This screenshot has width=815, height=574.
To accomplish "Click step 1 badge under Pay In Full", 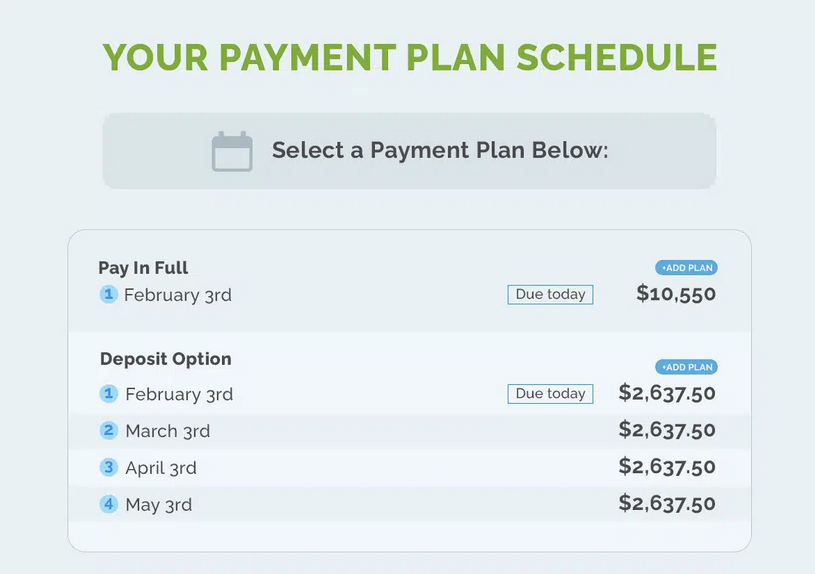I will click(109, 294).
